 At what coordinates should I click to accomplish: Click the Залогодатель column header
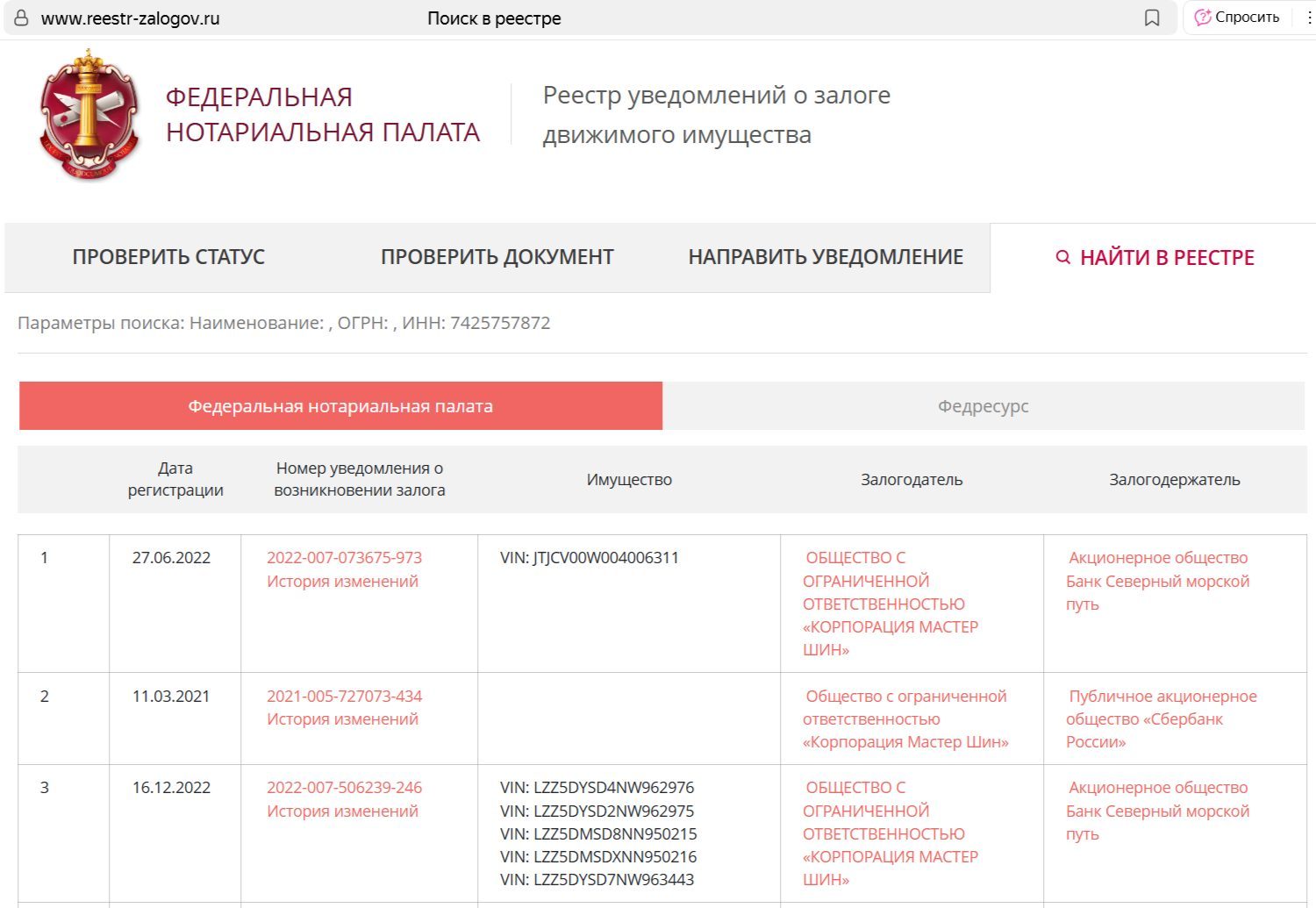912,480
